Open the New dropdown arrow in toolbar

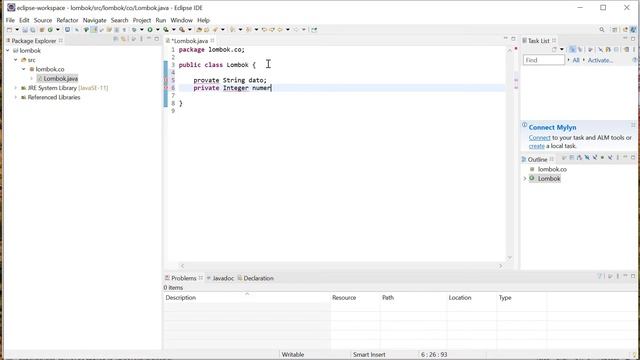coord(17,30)
